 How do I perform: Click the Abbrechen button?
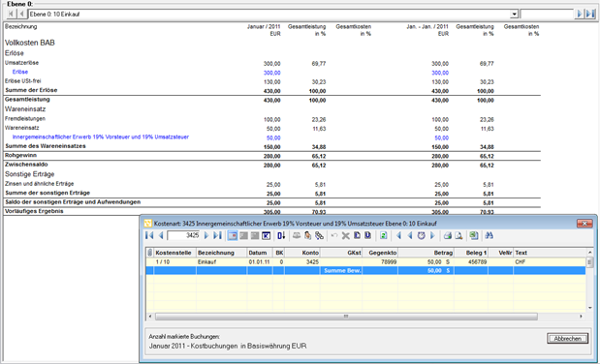click(567, 338)
